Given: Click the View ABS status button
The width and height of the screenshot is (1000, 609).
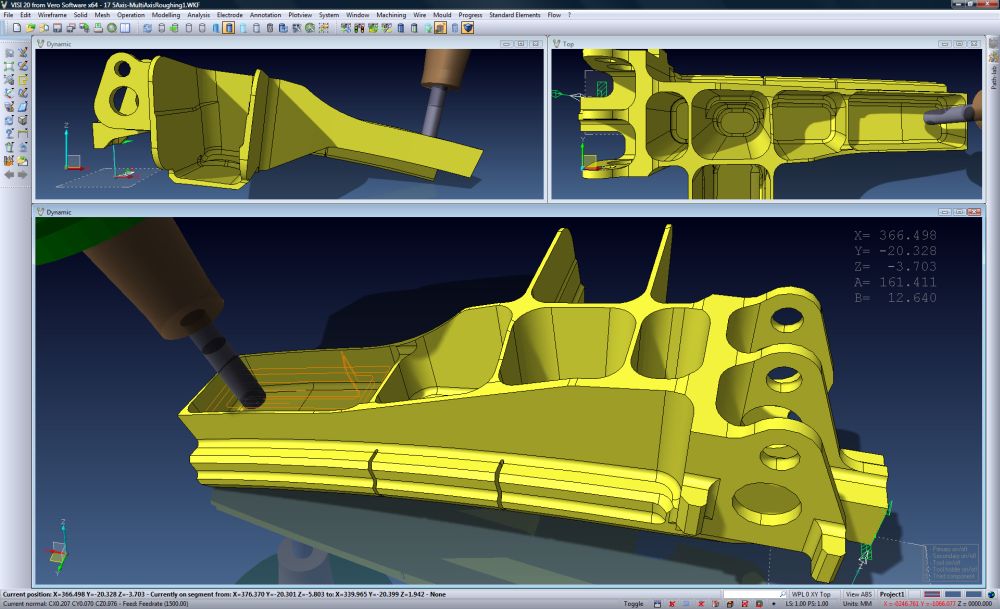Looking at the screenshot, I should coord(859,594).
